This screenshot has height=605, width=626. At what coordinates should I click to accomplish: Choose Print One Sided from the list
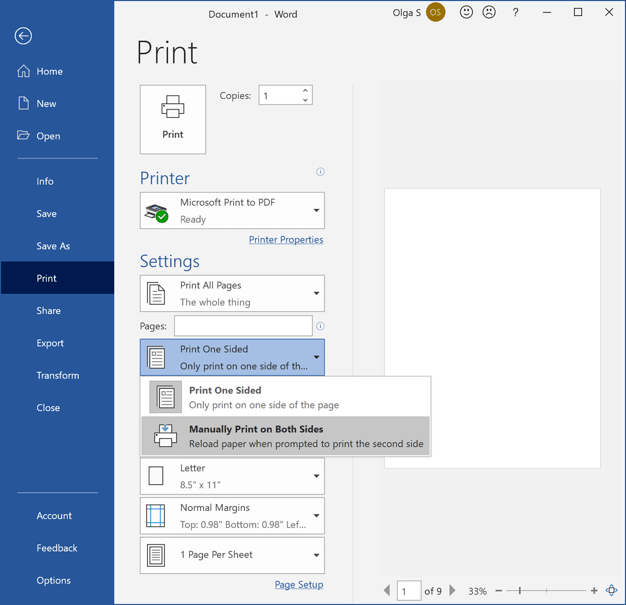286,397
